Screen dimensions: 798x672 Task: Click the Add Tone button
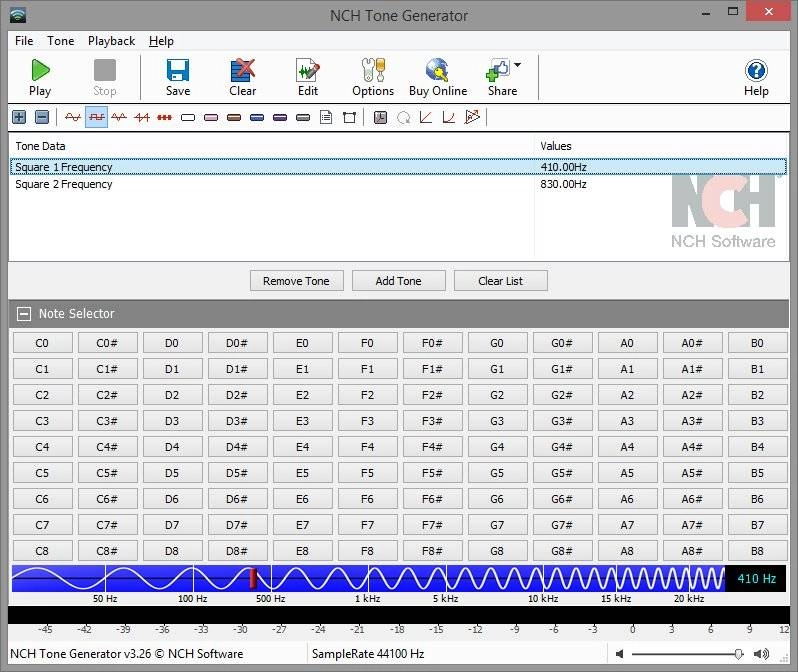[x=398, y=281]
